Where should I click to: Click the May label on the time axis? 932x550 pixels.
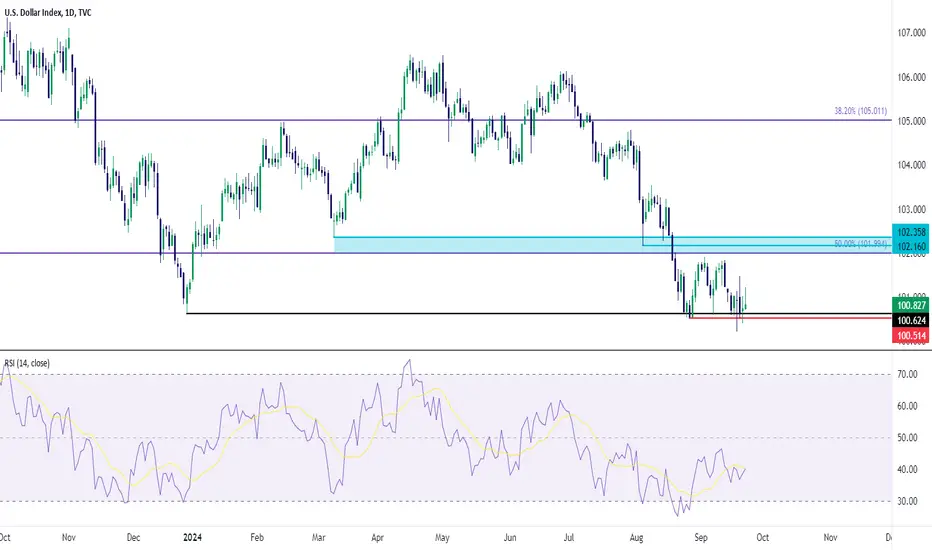tap(442, 538)
